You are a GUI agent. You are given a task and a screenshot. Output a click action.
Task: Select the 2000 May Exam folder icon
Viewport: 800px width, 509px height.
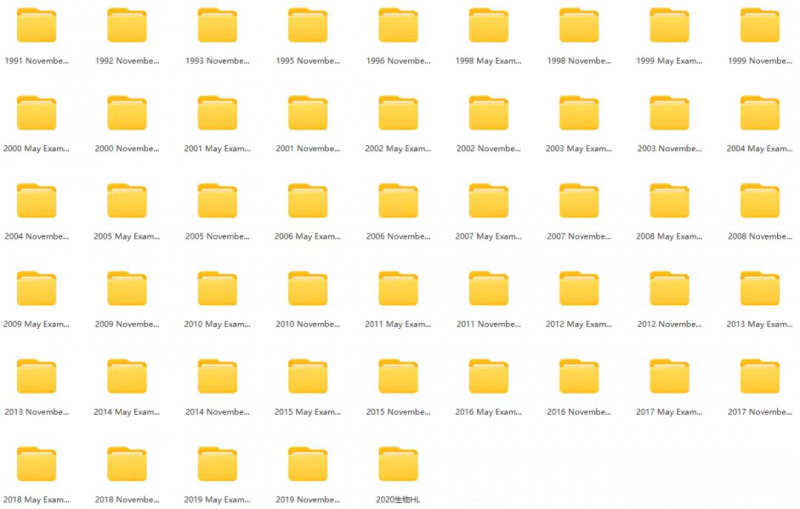(36, 113)
